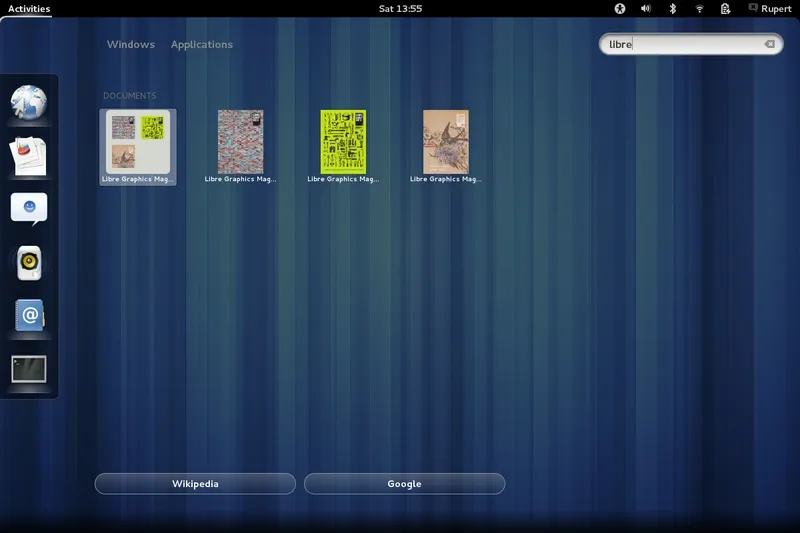Search for libre on Google

coord(404,484)
